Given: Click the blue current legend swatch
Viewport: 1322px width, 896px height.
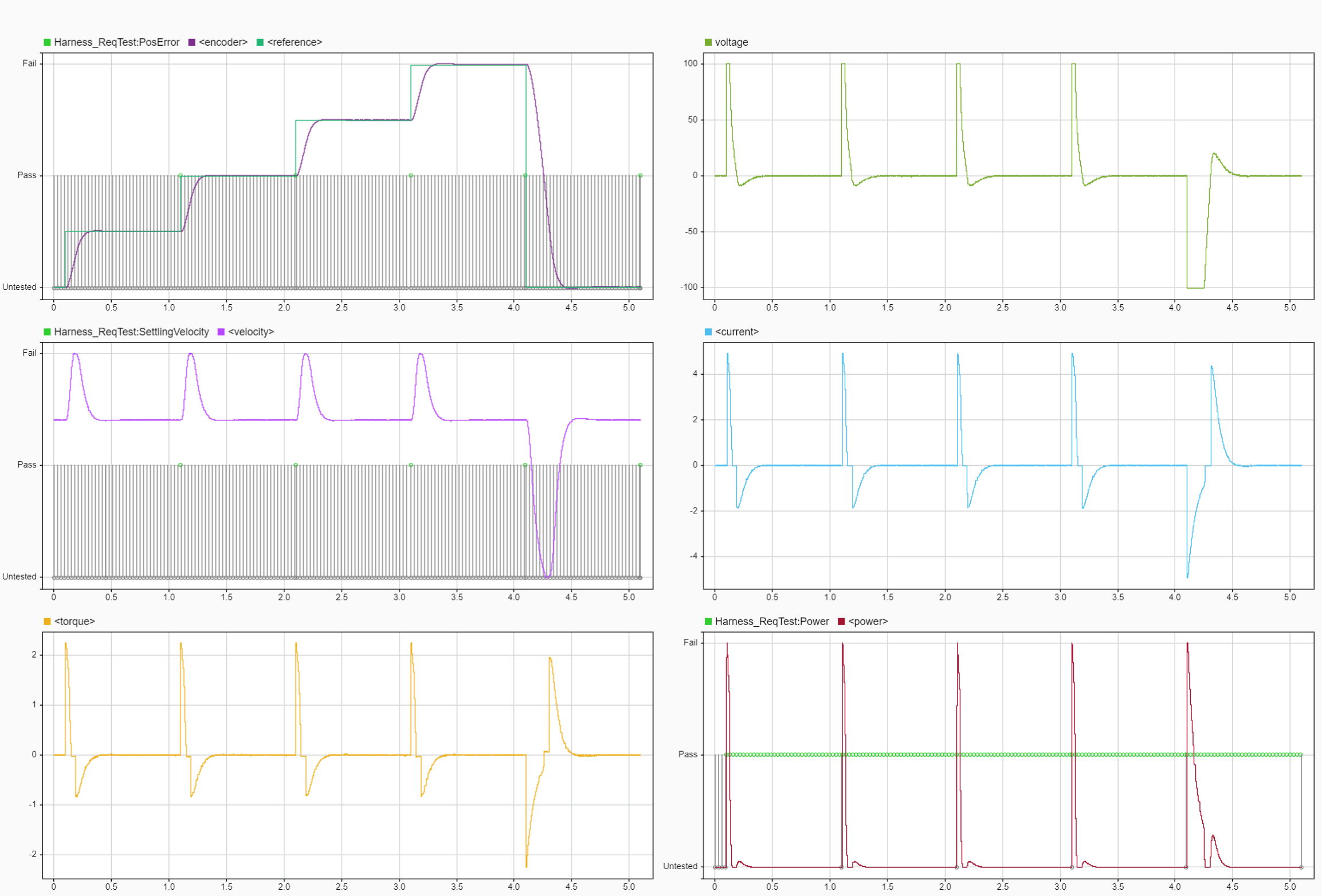Looking at the screenshot, I should 708,332.
